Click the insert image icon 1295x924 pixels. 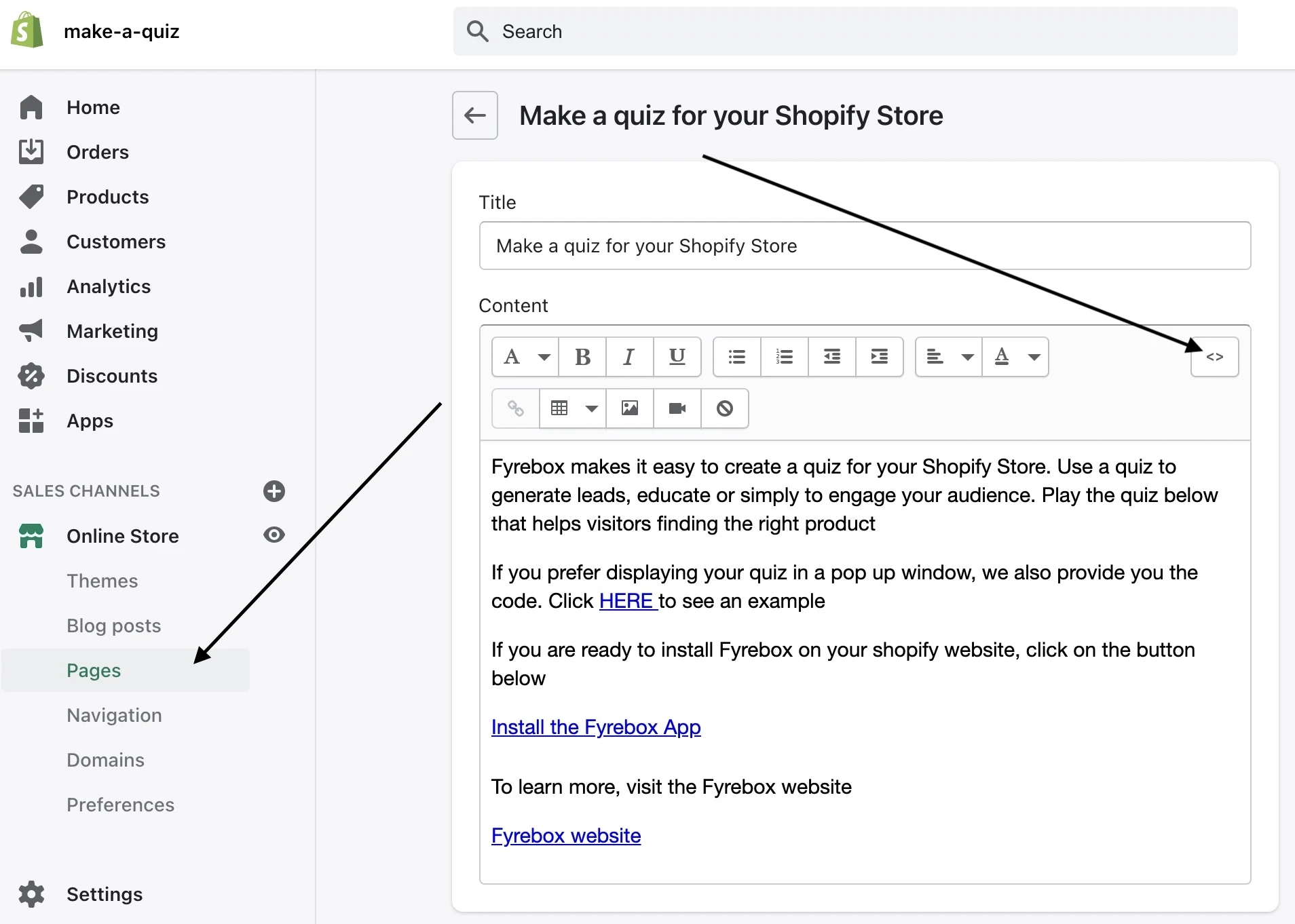point(630,408)
